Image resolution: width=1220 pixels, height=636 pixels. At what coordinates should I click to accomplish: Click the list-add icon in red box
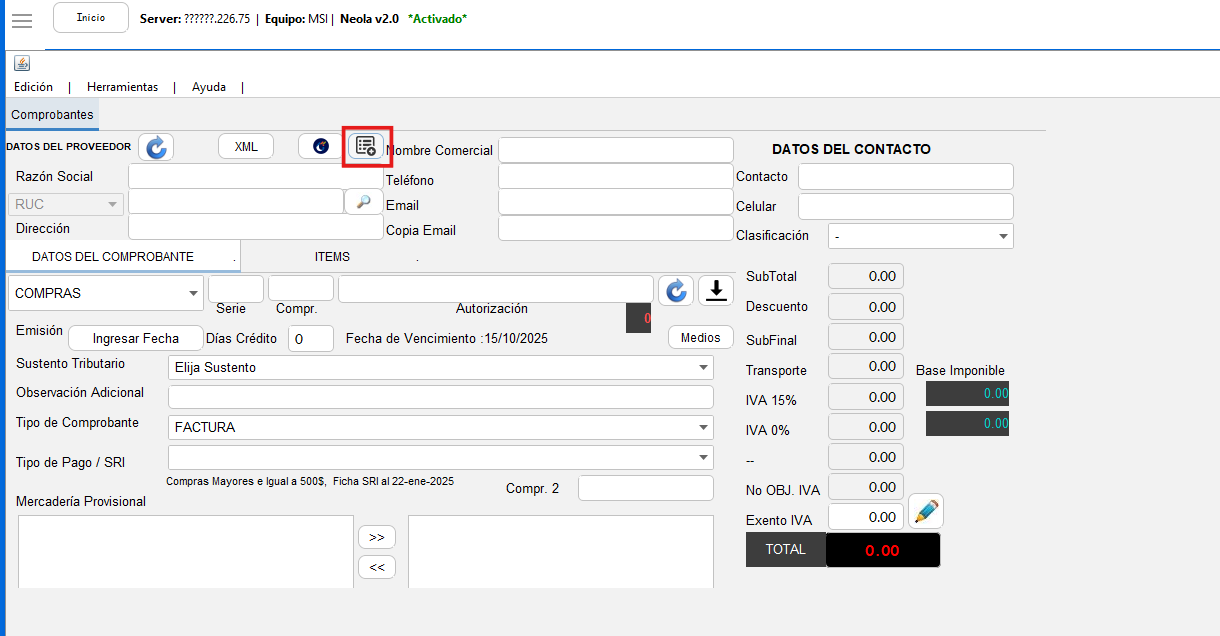367,146
